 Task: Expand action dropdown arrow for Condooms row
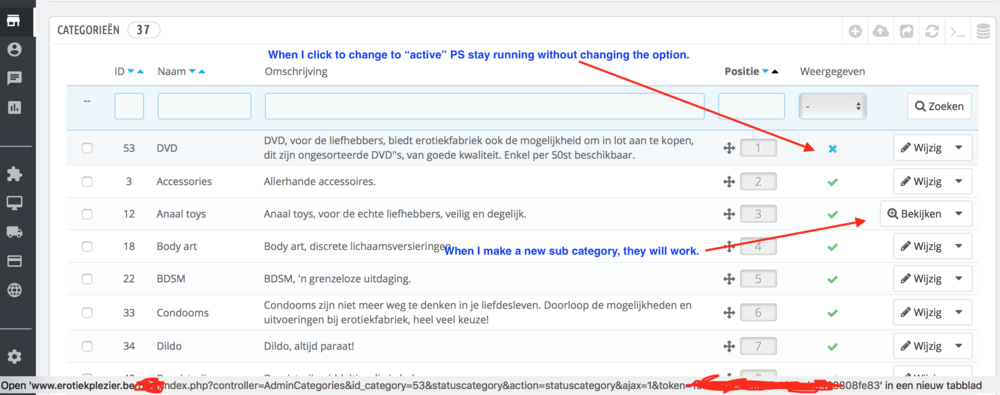point(959,313)
